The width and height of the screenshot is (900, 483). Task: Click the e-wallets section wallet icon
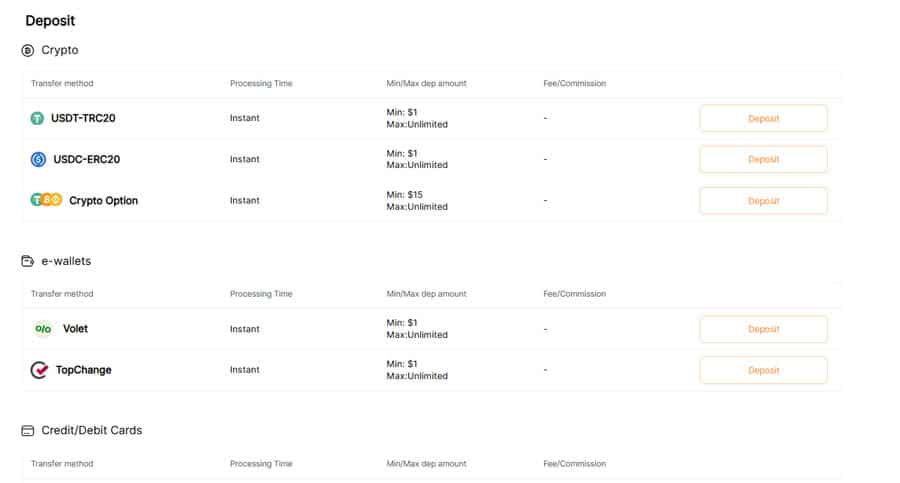click(x=28, y=261)
